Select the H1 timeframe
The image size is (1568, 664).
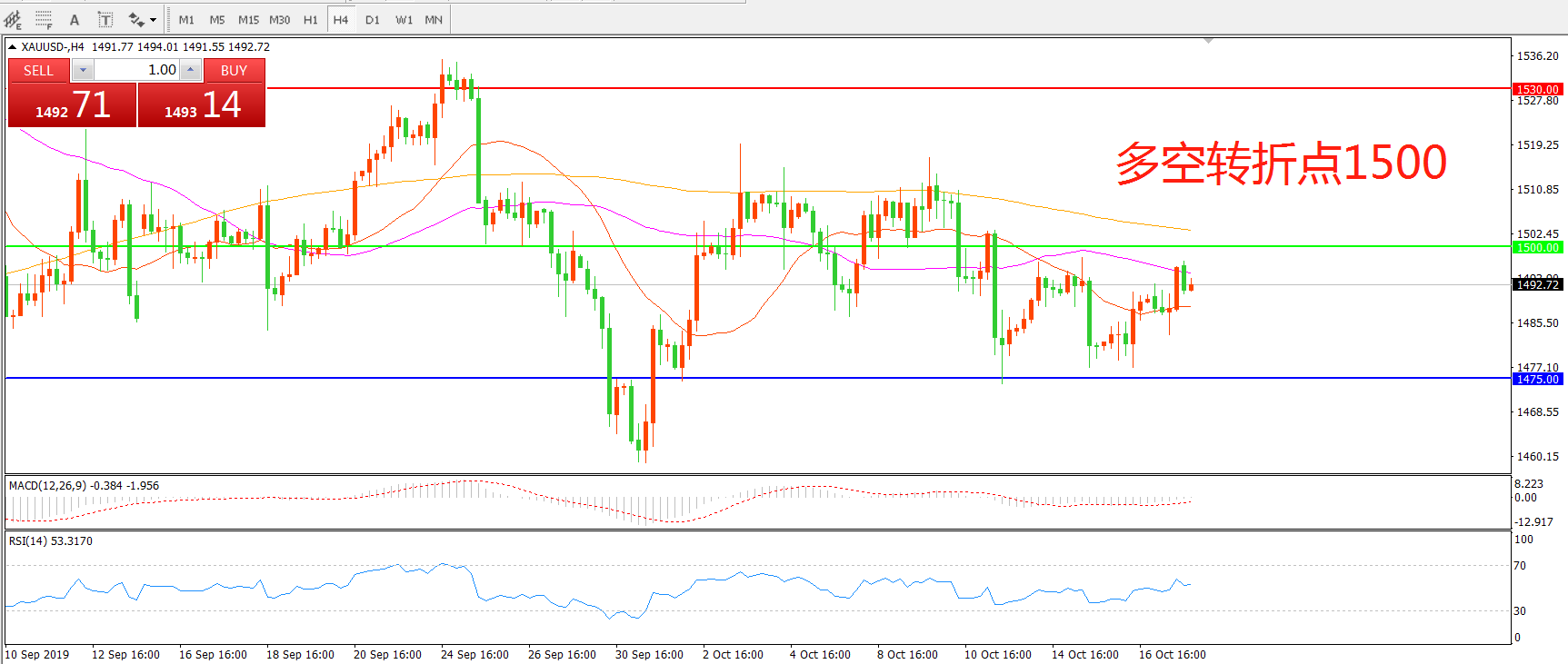[311, 19]
